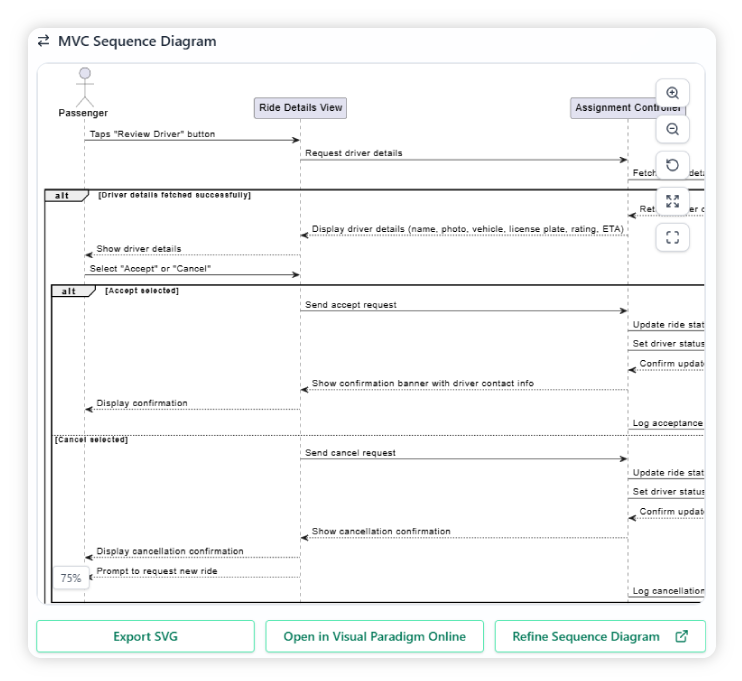Image resolution: width=742 pixels, height=681 pixels.
Task: Open in Visual Paradigm Online
Action: pyautogui.click(x=374, y=636)
